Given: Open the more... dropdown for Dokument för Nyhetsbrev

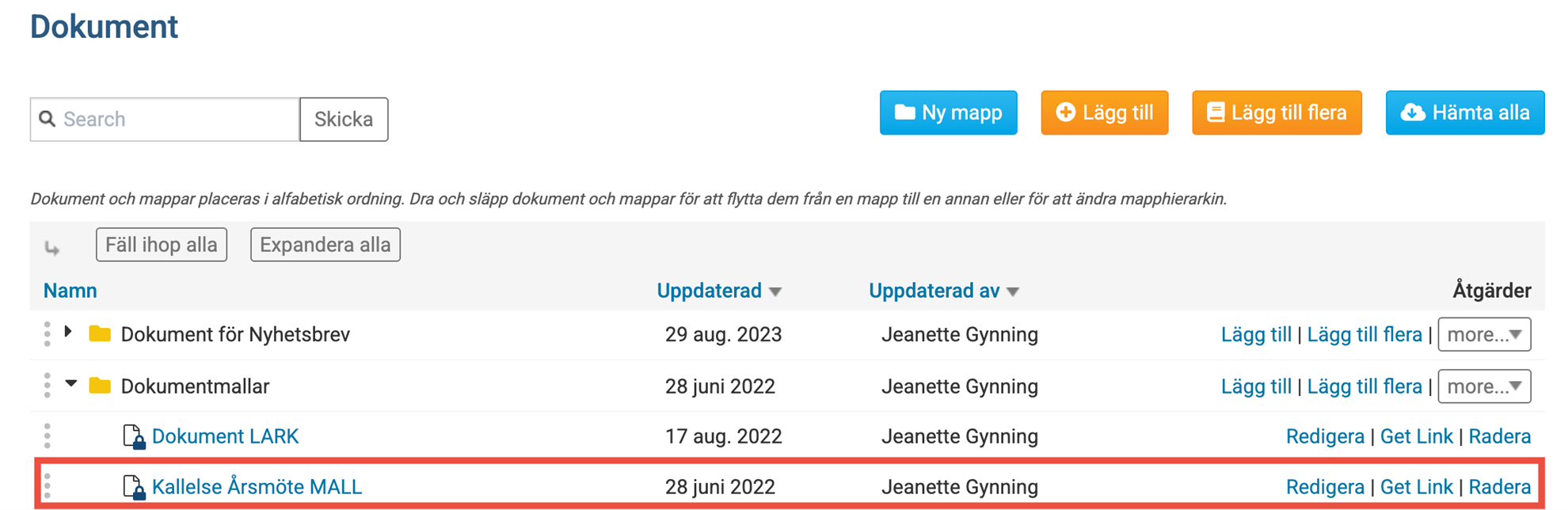Looking at the screenshot, I should coord(1484,334).
